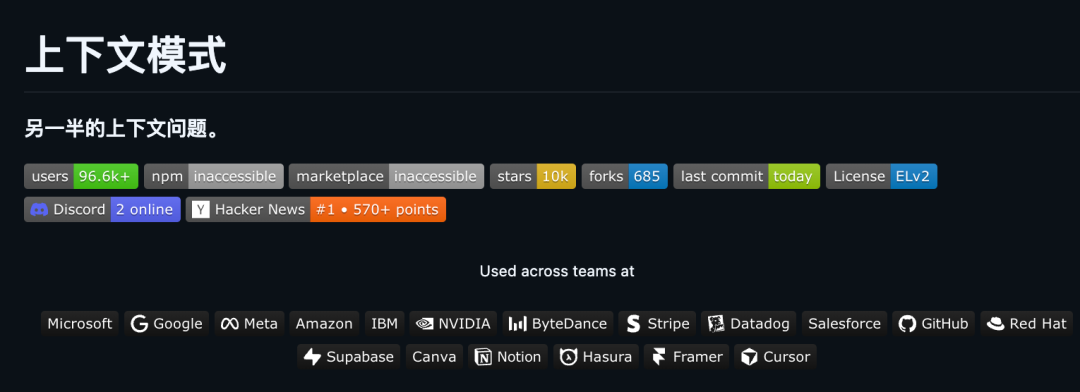Click the ByteDance bars logo
This screenshot has width=1080, height=392.
(x=518, y=324)
